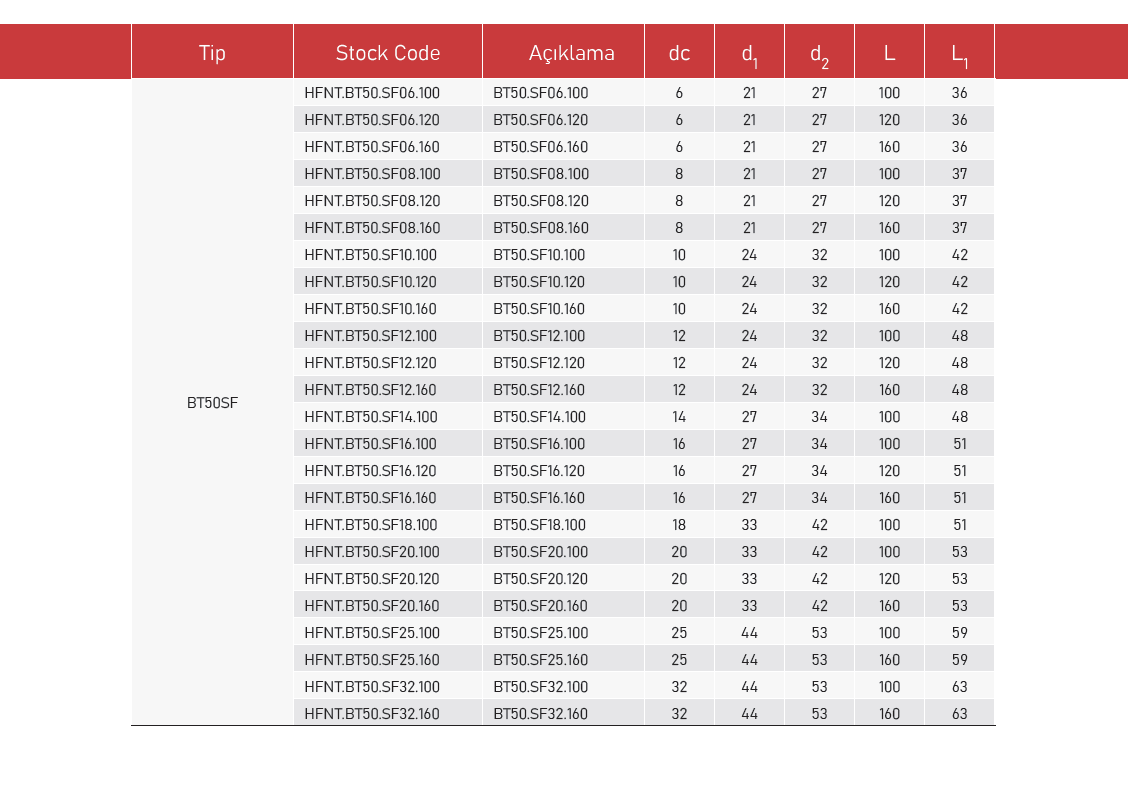This screenshot has height=787, width=1128.
Task: Click Açıklama cell BT50.SF20.100
Action: pos(541,552)
